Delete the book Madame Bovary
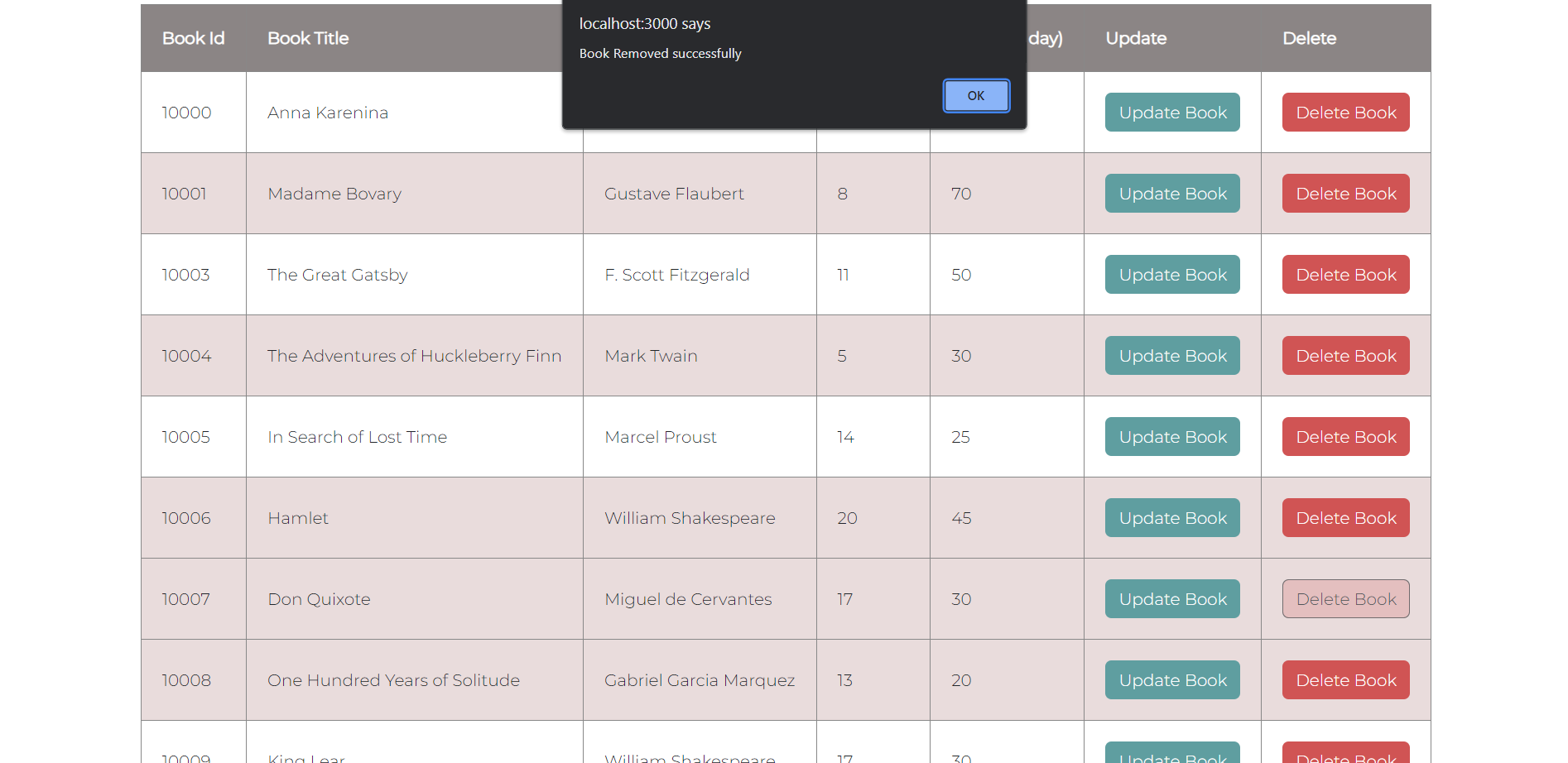Viewport: 1568px width, 763px height. [x=1344, y=193]
